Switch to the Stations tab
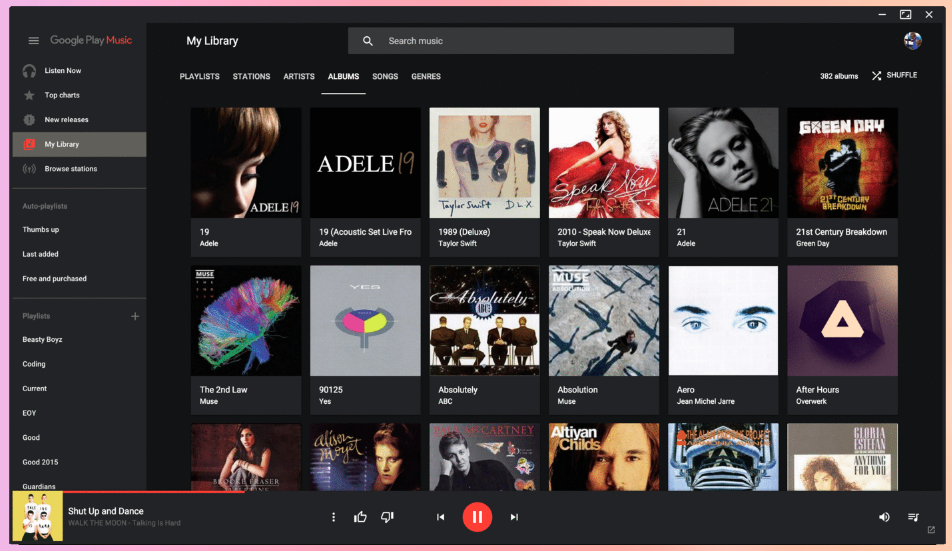 [x=251, y=76]
